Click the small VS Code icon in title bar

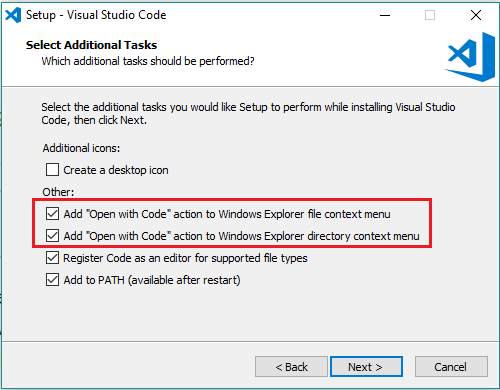13,15
